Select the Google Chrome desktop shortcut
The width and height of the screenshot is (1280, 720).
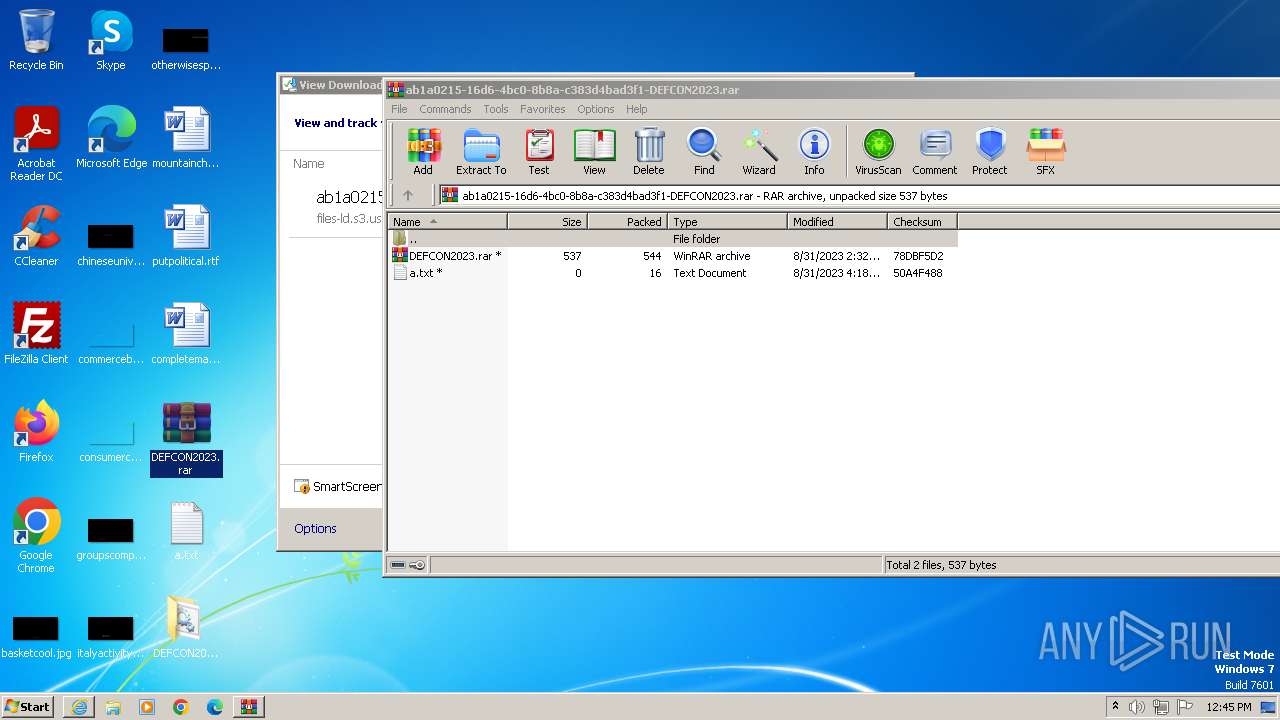[x=36, y=536]
